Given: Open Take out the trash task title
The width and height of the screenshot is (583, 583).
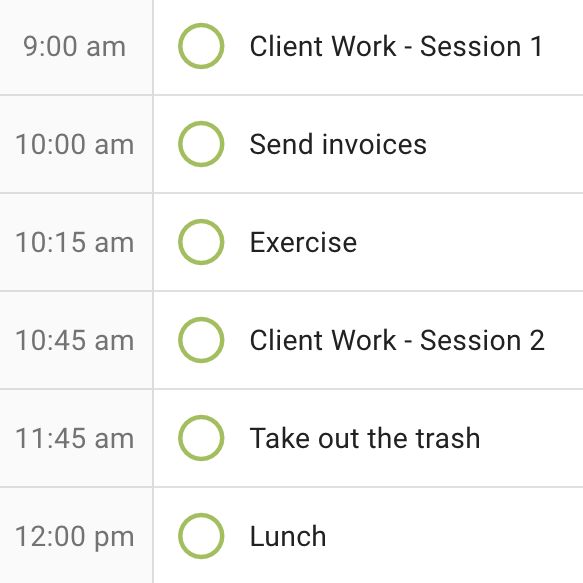Looking at the screenshot, I should coord(365,438).
